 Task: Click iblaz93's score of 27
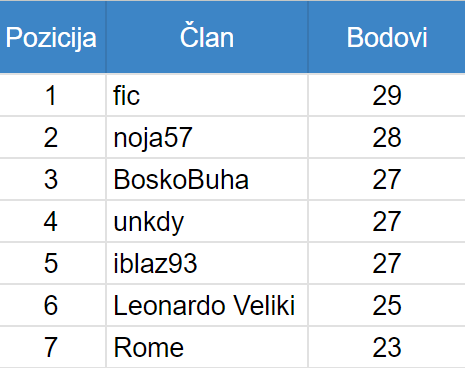387,263
